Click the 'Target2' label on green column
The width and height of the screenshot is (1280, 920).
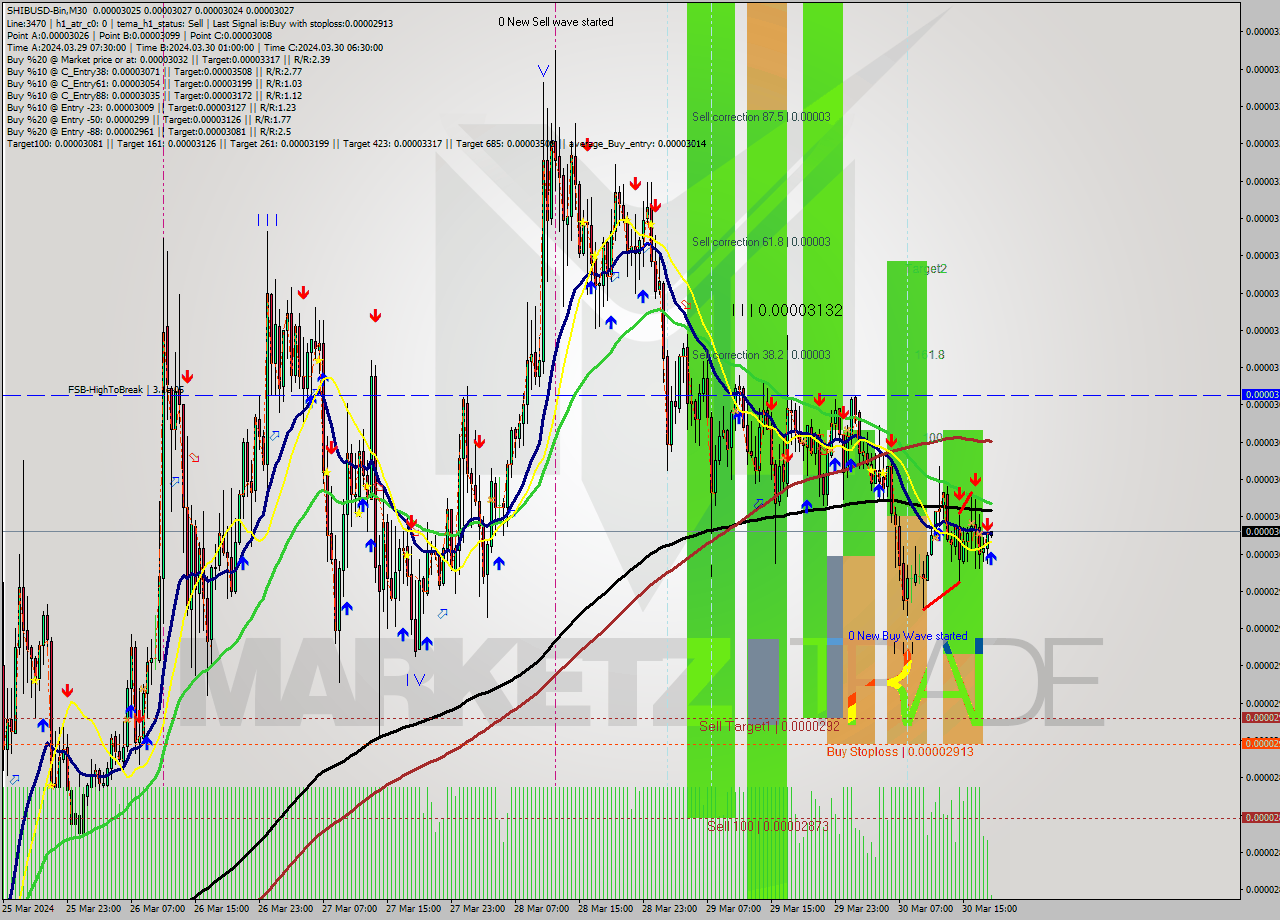(x=926, y=269)
